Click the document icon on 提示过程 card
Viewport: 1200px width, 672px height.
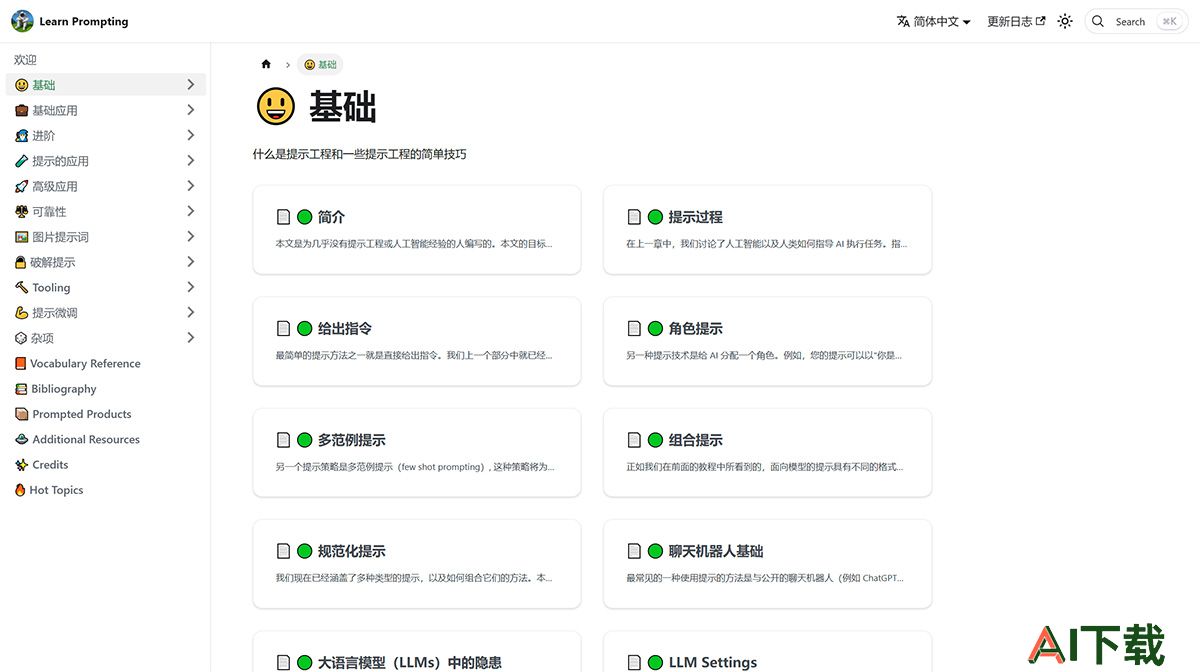tap(634, 217)
